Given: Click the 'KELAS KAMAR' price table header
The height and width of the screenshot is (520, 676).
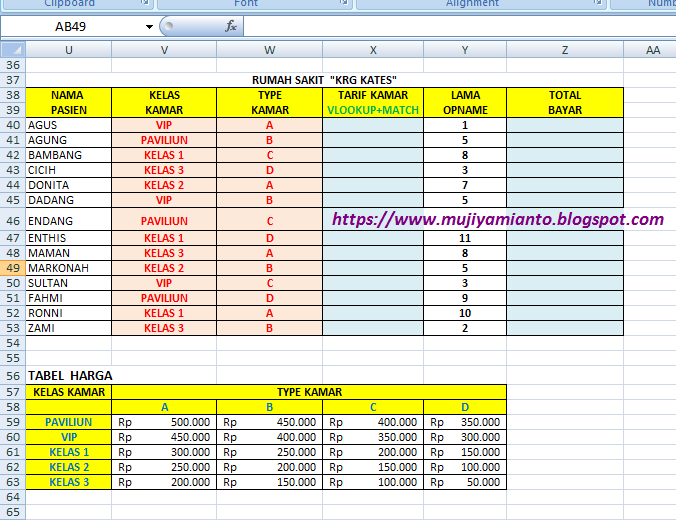Looking at the screenshot, I should click(x=69, y=392).
